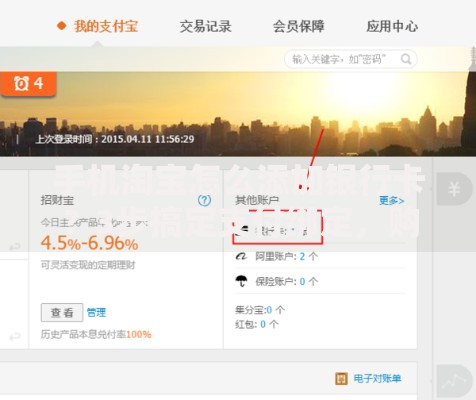
Task: Click the 集分宝 count link
Action: point(269,310)
